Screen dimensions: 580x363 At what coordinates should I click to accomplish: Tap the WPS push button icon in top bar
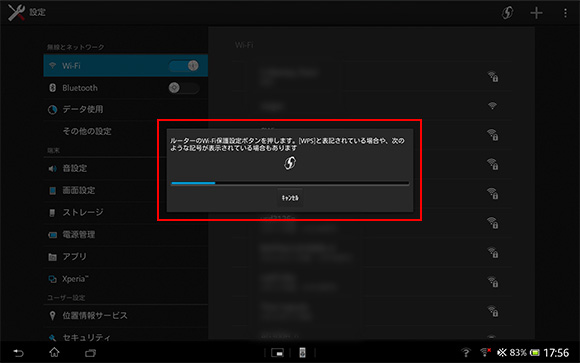(507, 13)
